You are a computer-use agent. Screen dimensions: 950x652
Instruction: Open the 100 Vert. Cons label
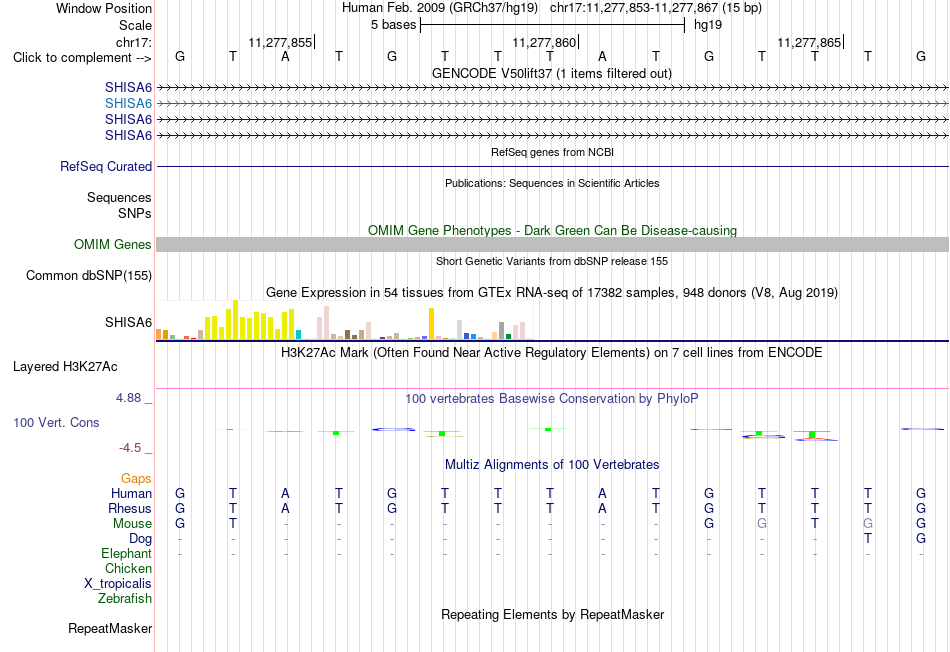[x=56, y=423]
